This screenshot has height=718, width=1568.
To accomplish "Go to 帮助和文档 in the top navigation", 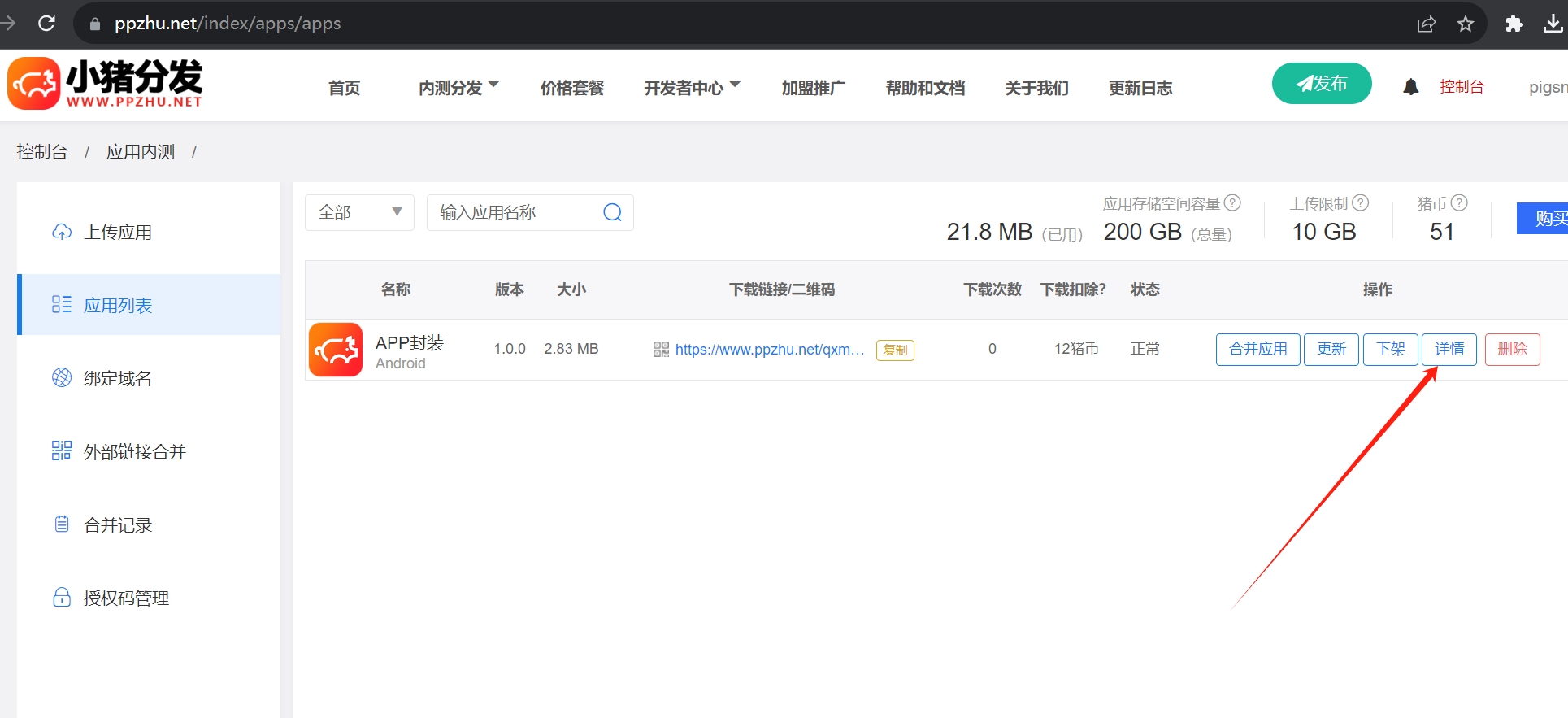I will (925, 88).
